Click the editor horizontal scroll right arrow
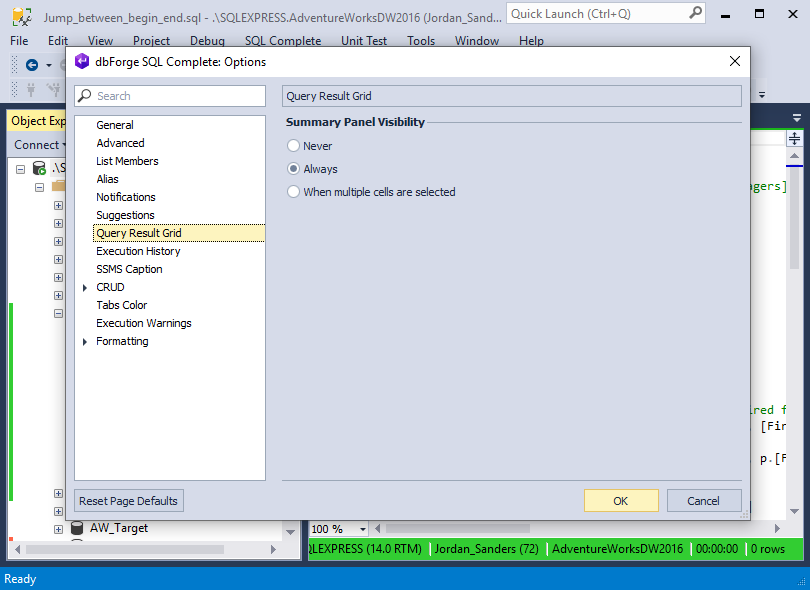This screenshot has width=810, height=590. point(777,529)
